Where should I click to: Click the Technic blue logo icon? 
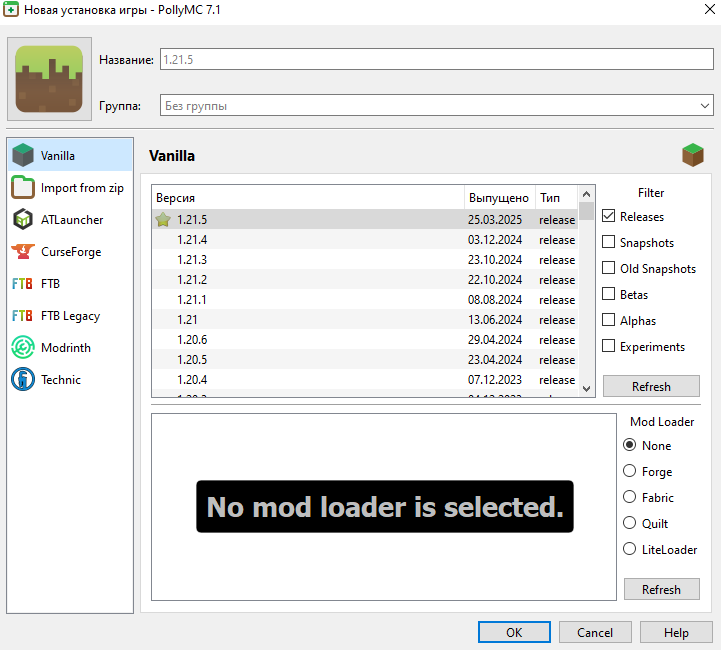tap(23, 379)
